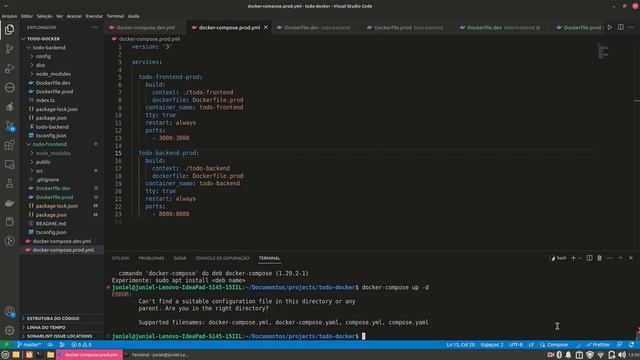Open the Ajuda menu
640x360 pixels.
pyautogui.click(x=133, y=16)
